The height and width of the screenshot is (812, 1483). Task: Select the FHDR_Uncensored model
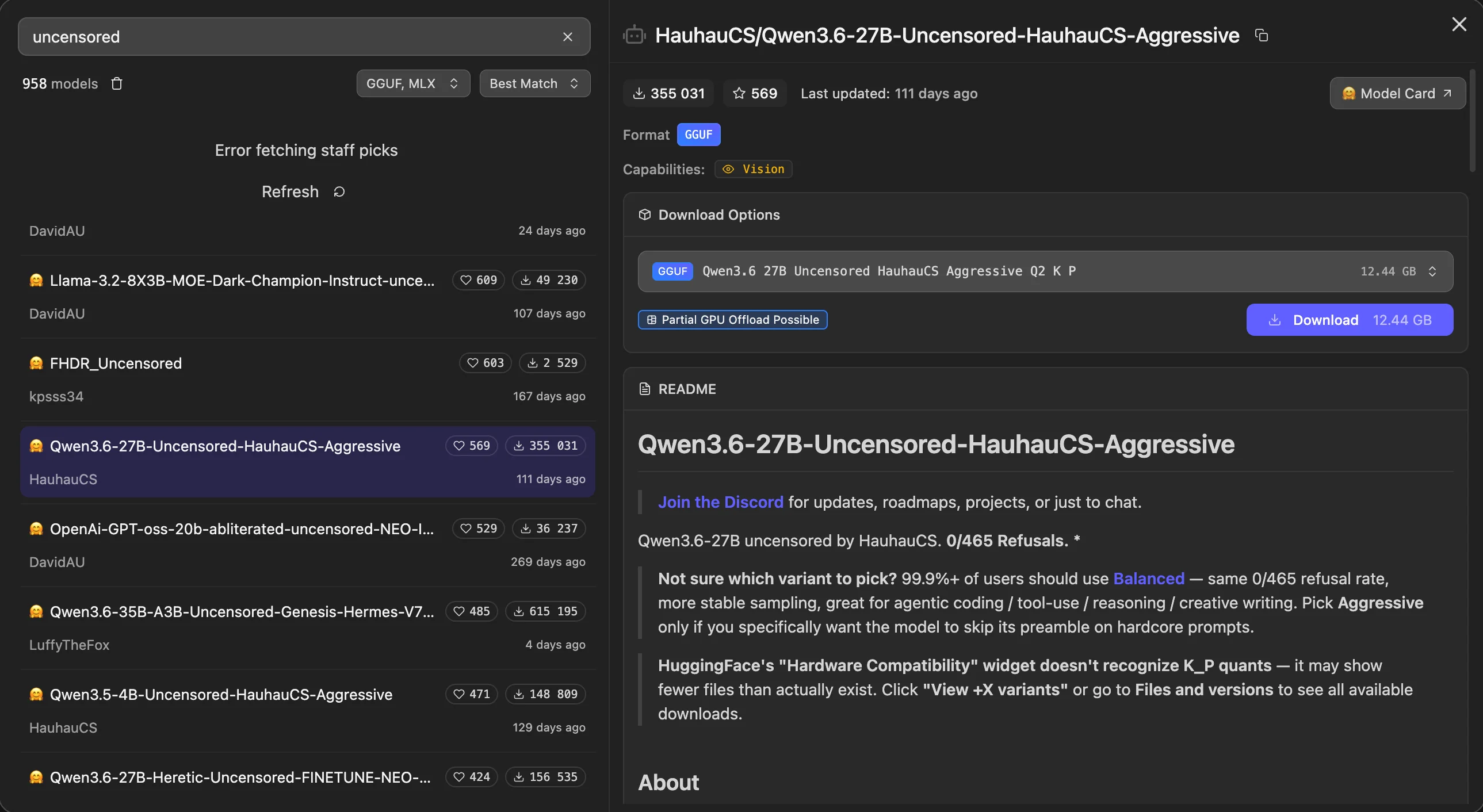tap(307, 380)
